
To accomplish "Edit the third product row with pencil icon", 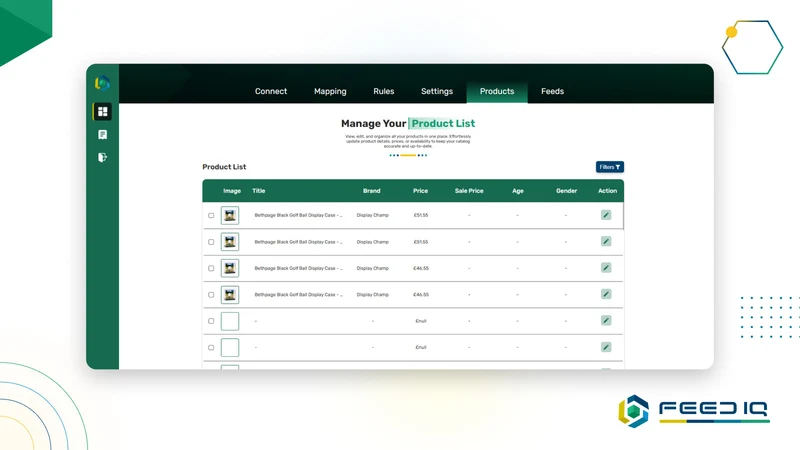I will [606, 268].
